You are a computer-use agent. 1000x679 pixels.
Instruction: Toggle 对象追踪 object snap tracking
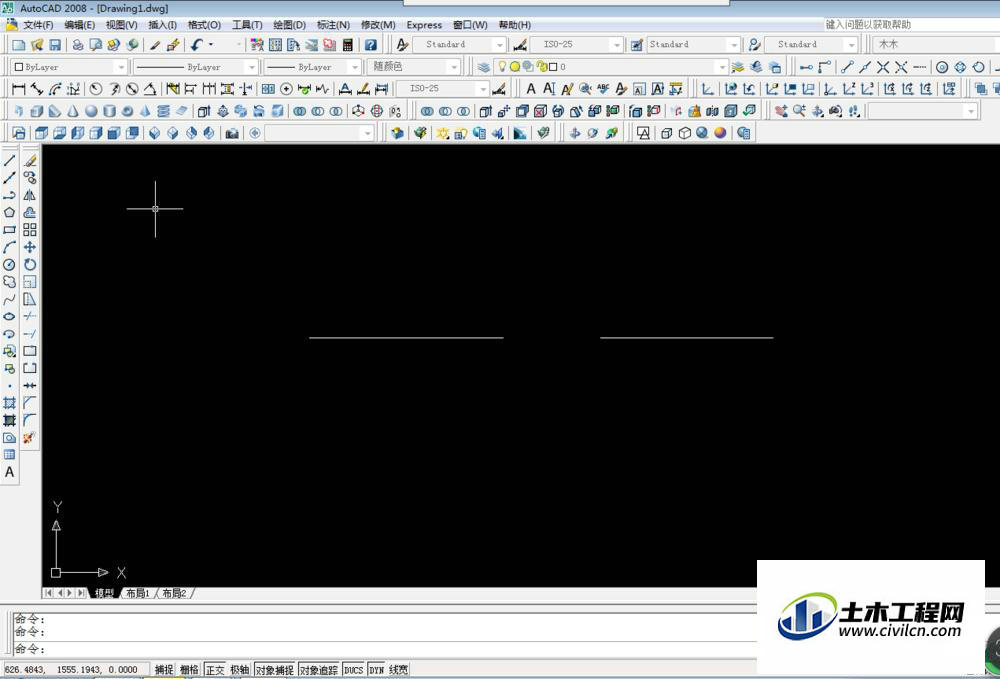click(x=319, y=669)
